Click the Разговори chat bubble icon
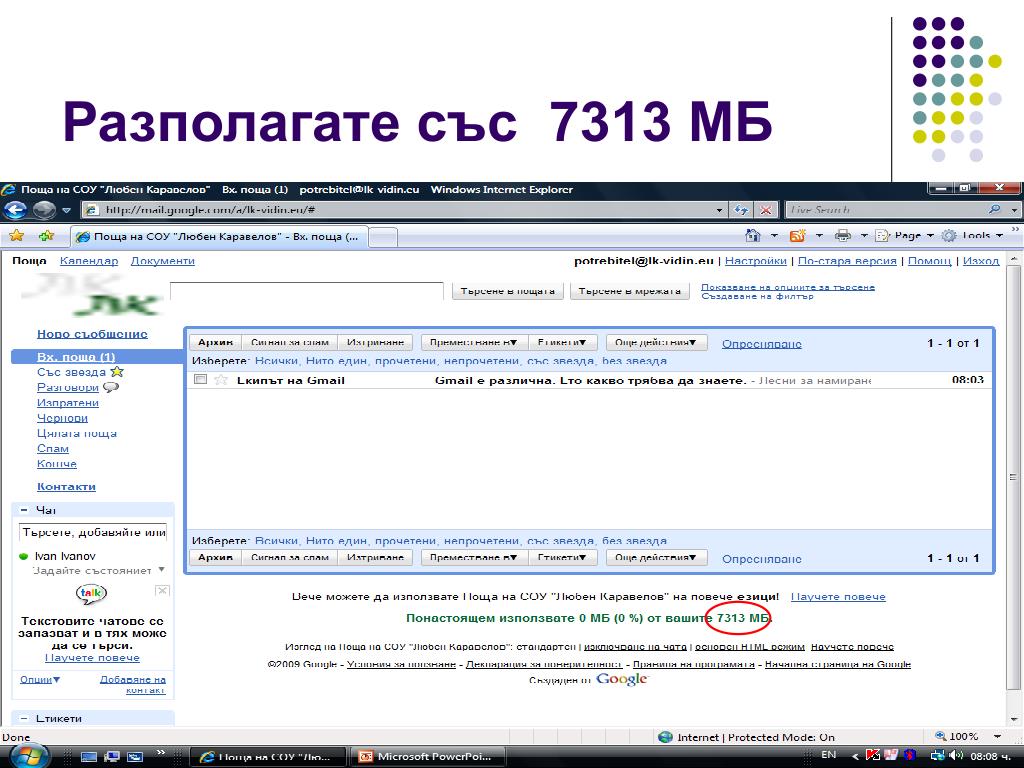Screen dimensions: 1024x768 [111, 387]
